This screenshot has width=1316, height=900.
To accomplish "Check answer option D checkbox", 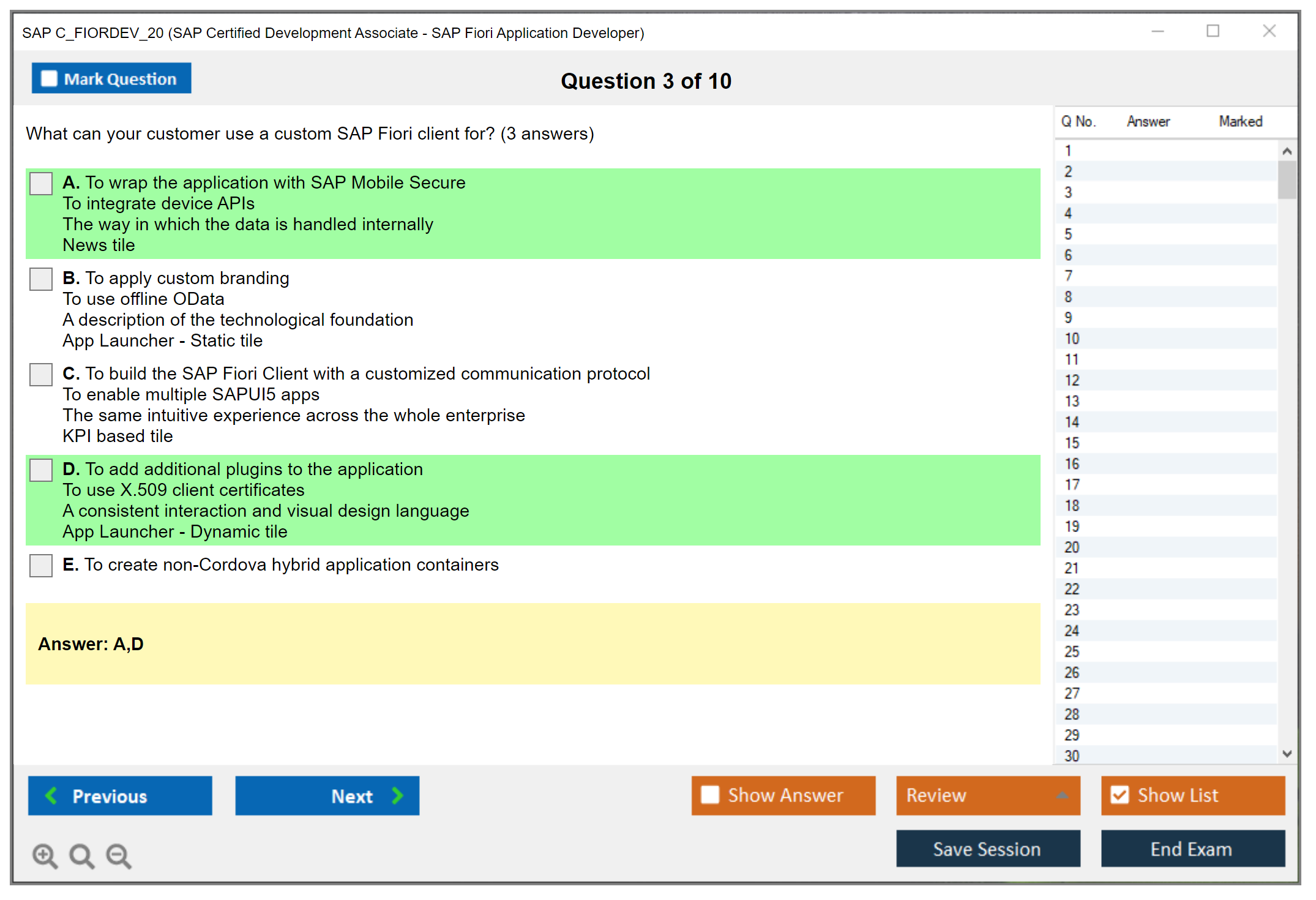I will pyautogui.click(x=41, y=470).
